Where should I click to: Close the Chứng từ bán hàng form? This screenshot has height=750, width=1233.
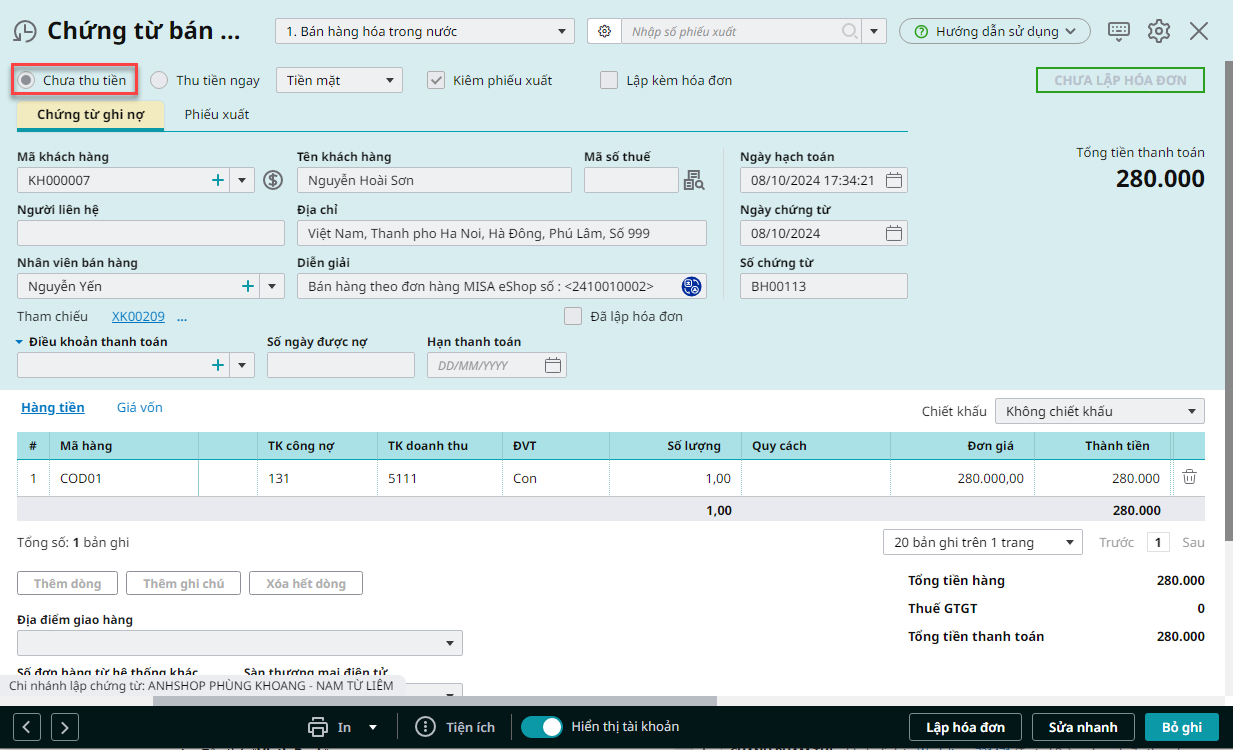(1199, 31)
